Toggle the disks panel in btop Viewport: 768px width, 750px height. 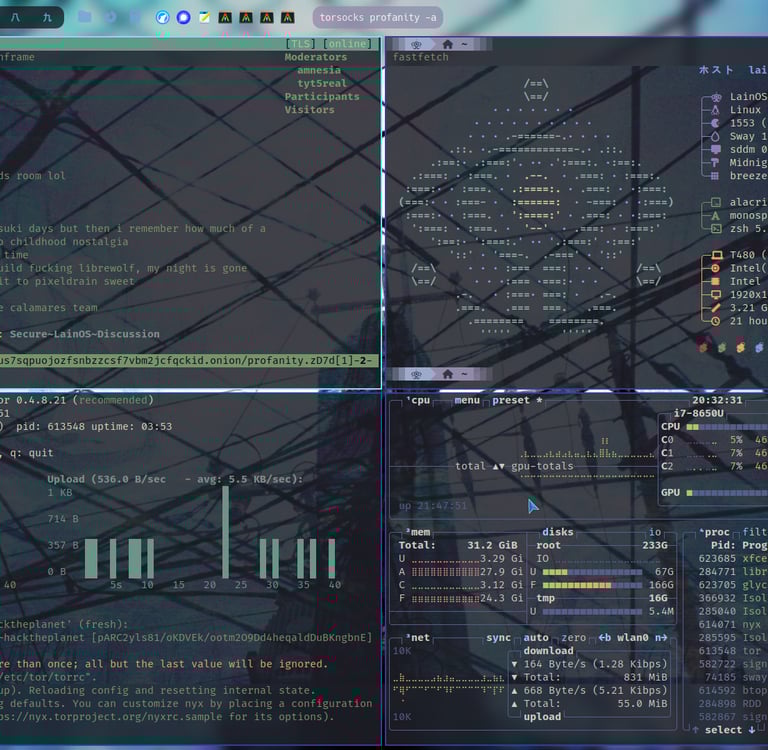tap(557, 532)
